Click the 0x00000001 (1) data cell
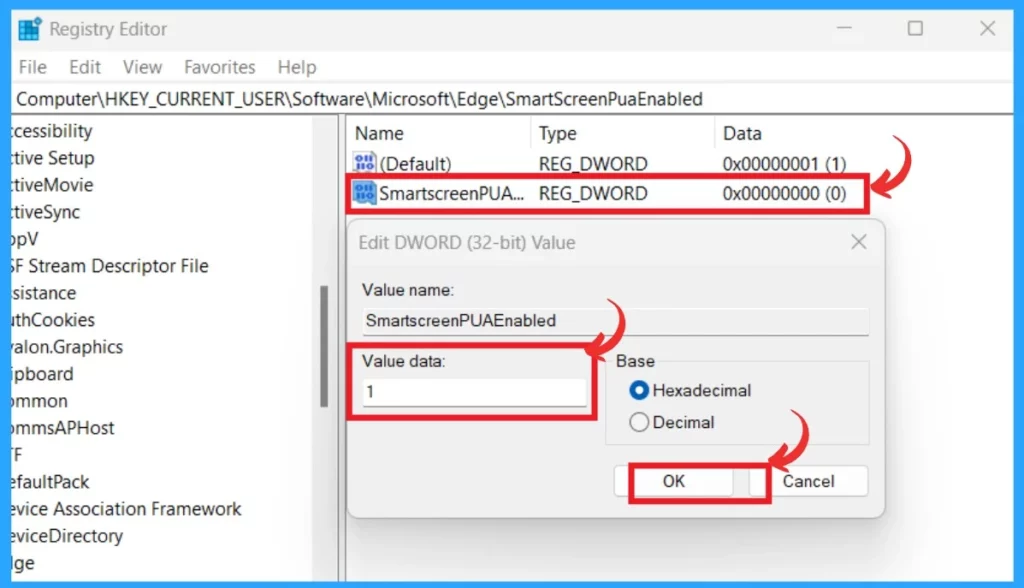The image size is (1024, 588). tap(784, 163)
